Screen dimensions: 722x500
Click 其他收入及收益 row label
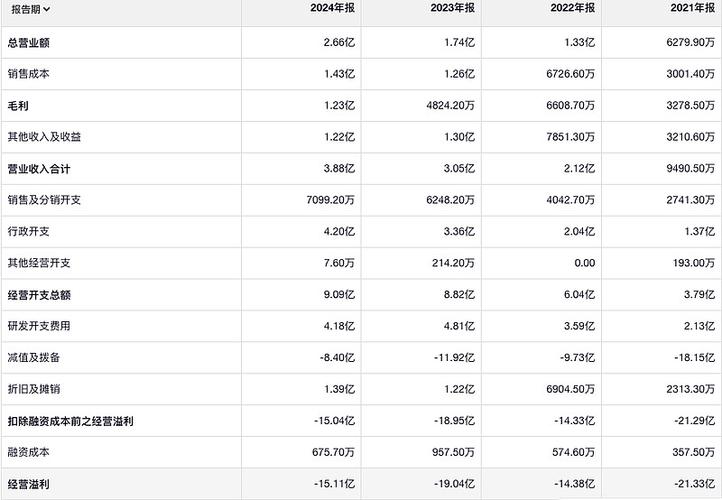coord(41,136)
